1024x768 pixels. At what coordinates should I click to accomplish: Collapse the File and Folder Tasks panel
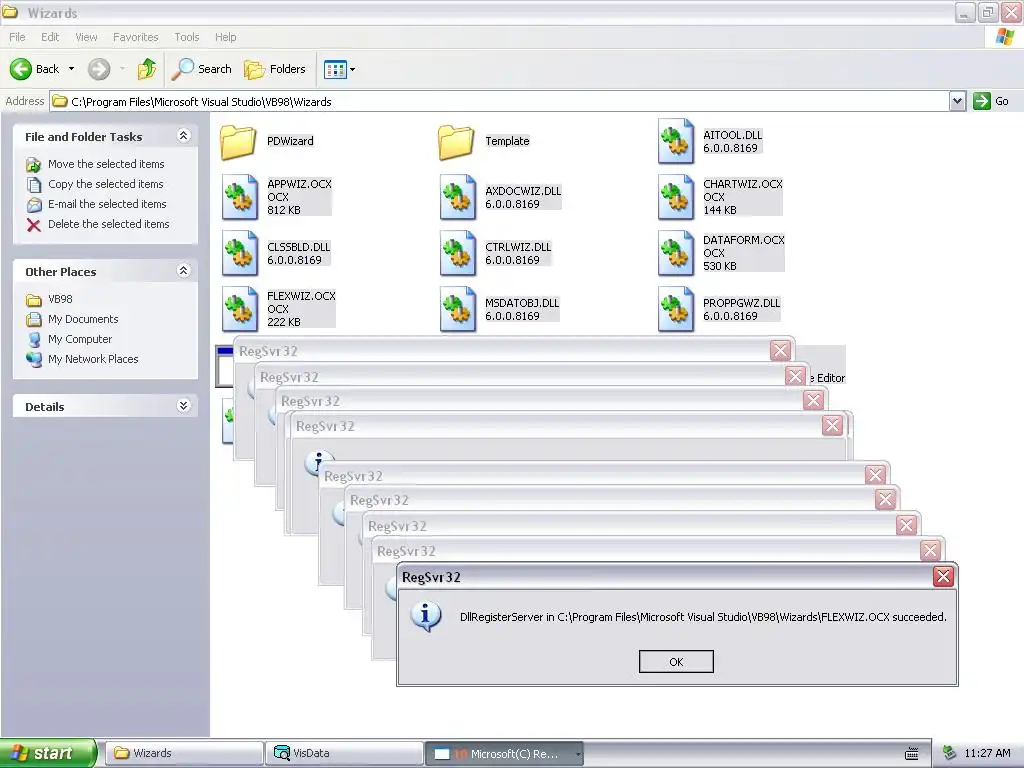[184, 136]
